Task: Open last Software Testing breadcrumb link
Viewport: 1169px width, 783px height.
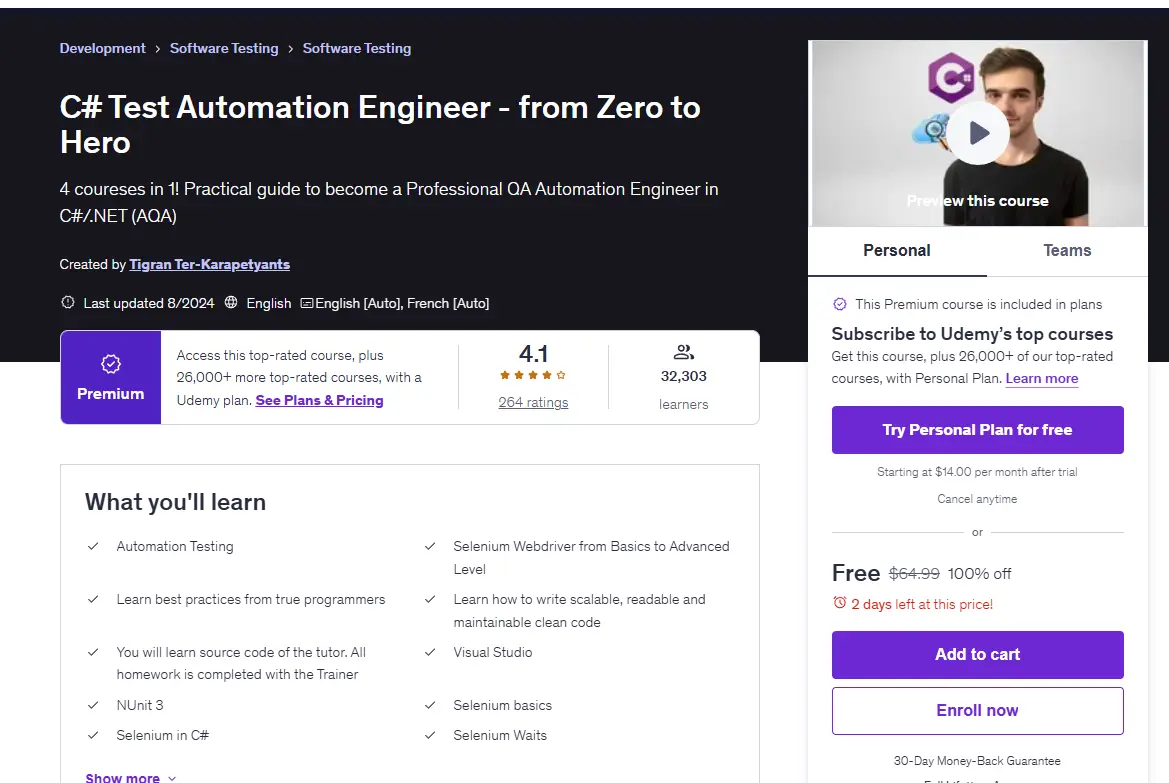Action: (356, 48)
